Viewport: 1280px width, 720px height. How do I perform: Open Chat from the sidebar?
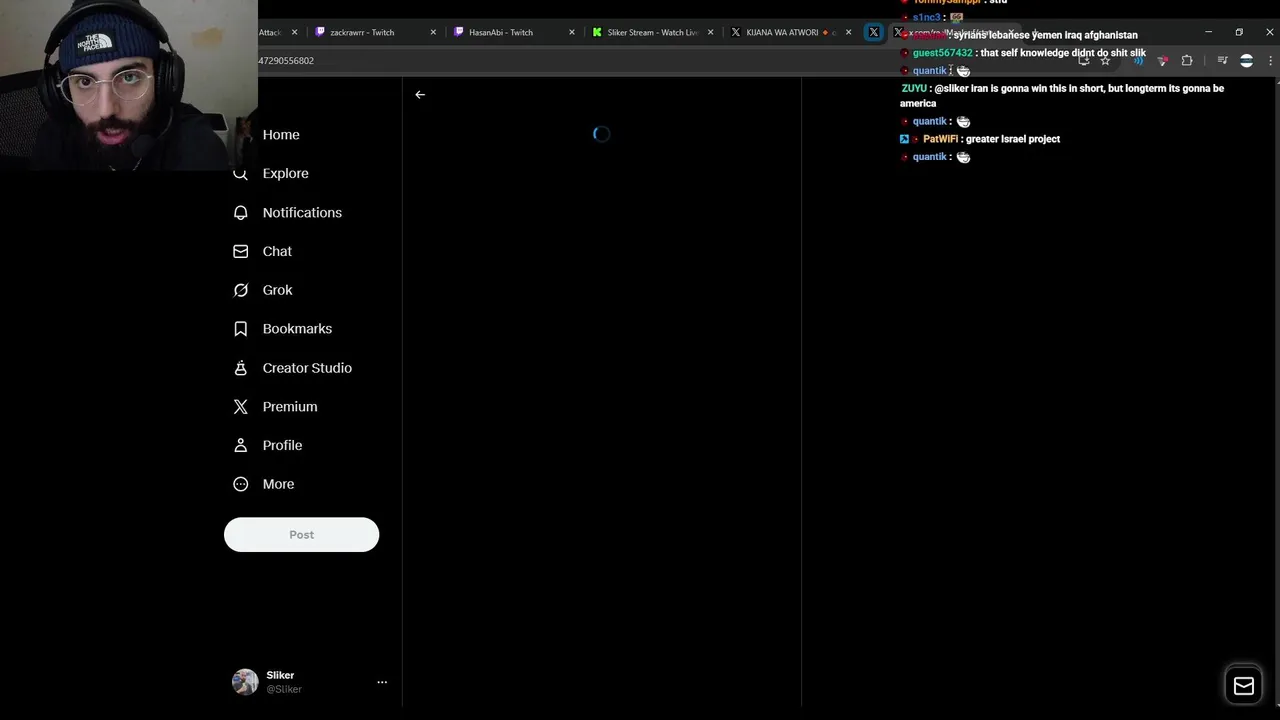point(277,252)
